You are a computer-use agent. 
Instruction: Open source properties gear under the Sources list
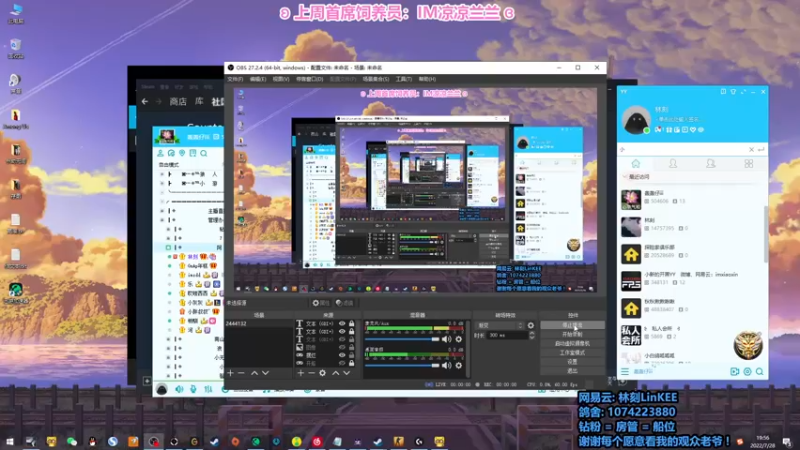click(x=322, y=373)
